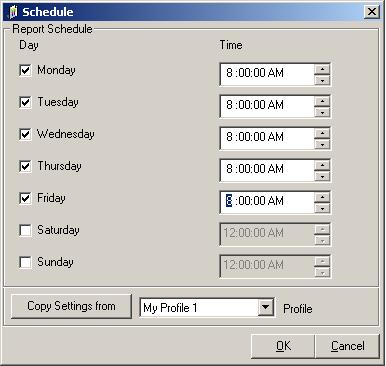Viewport: 386px width, 366px height.
Task: Click into the Thursday time field
Action: [267, 170]
